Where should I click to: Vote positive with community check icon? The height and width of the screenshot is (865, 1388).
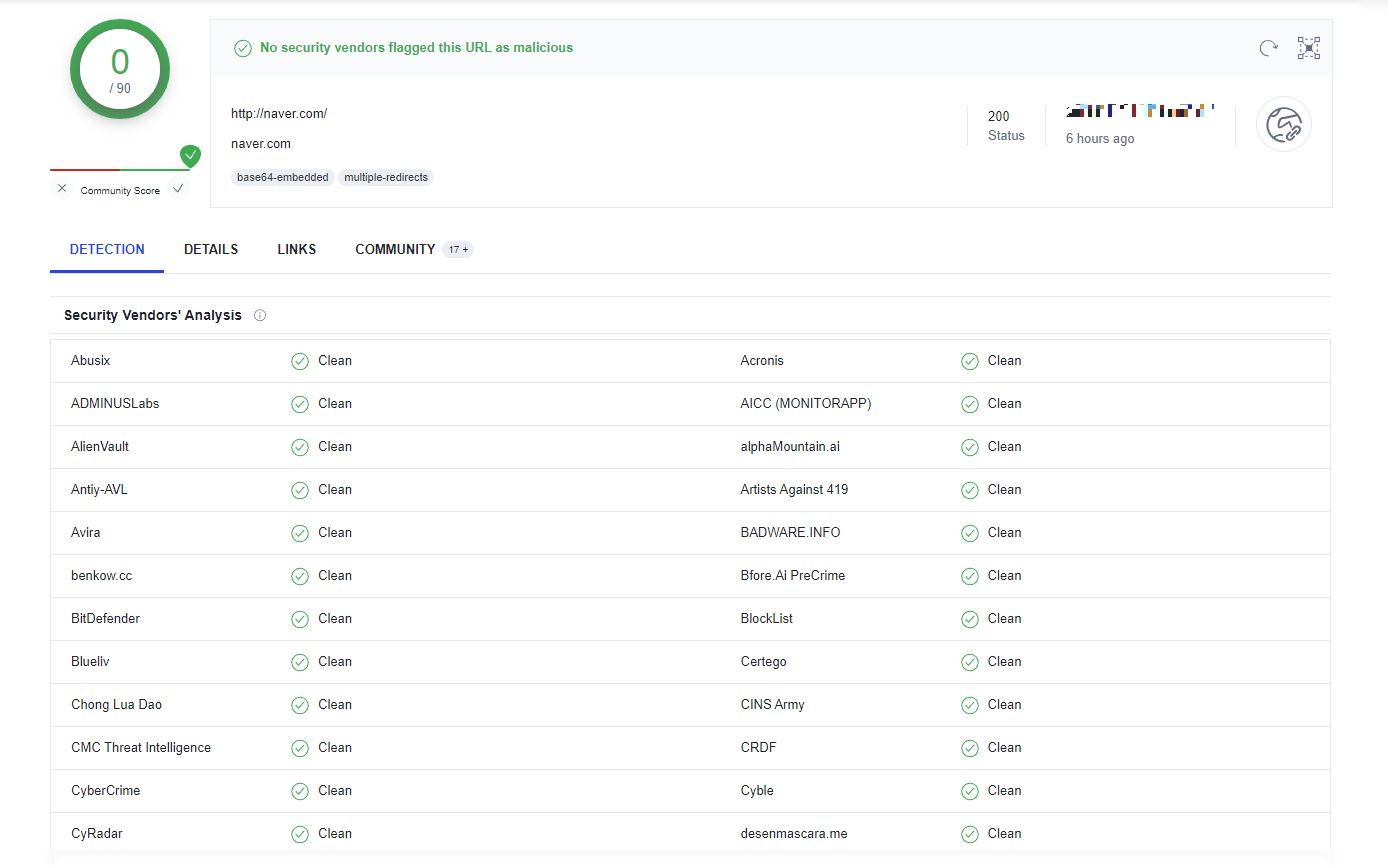click(178, 189)
